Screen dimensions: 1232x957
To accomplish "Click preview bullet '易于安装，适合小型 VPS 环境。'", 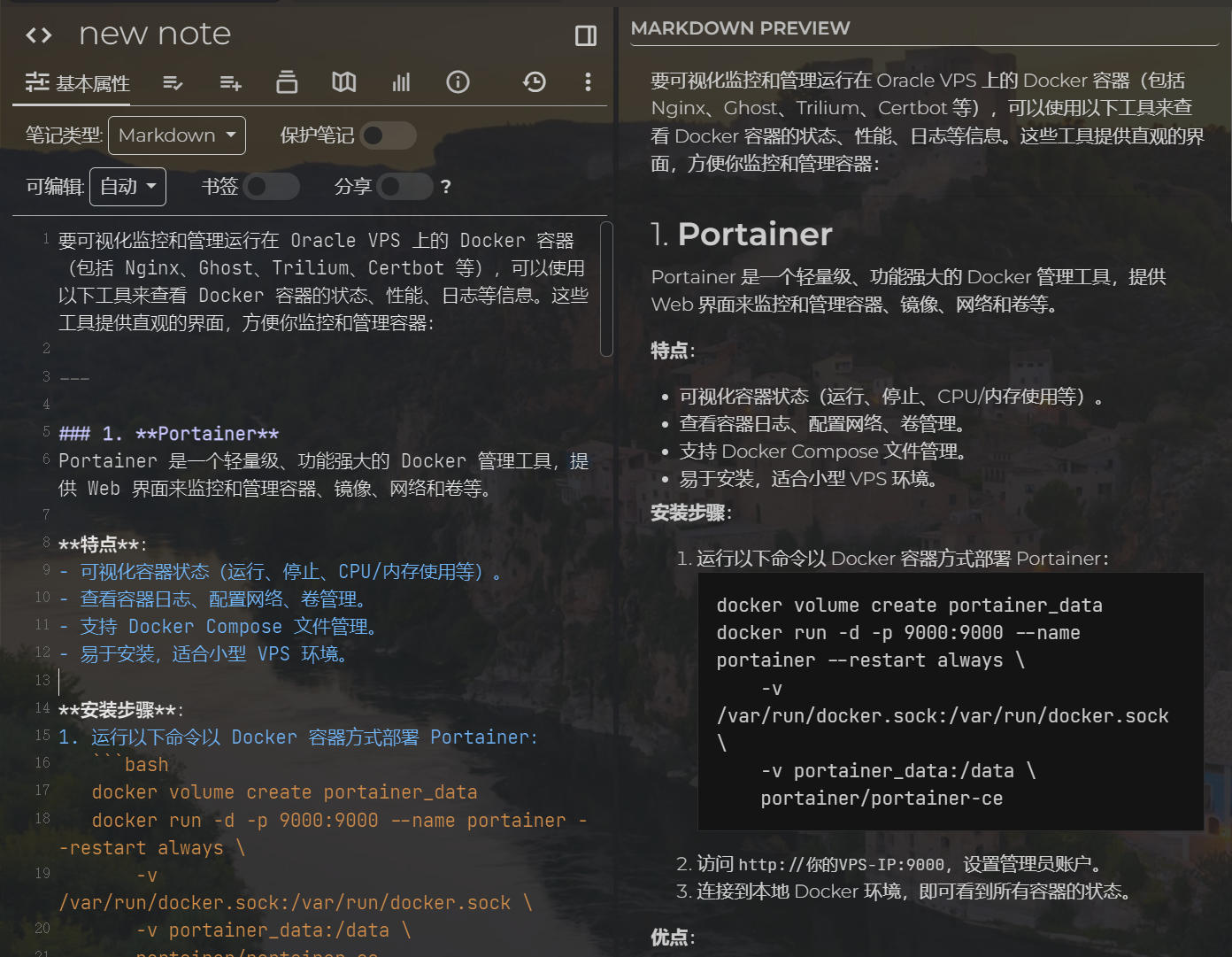I will click(x=810, y=479).
